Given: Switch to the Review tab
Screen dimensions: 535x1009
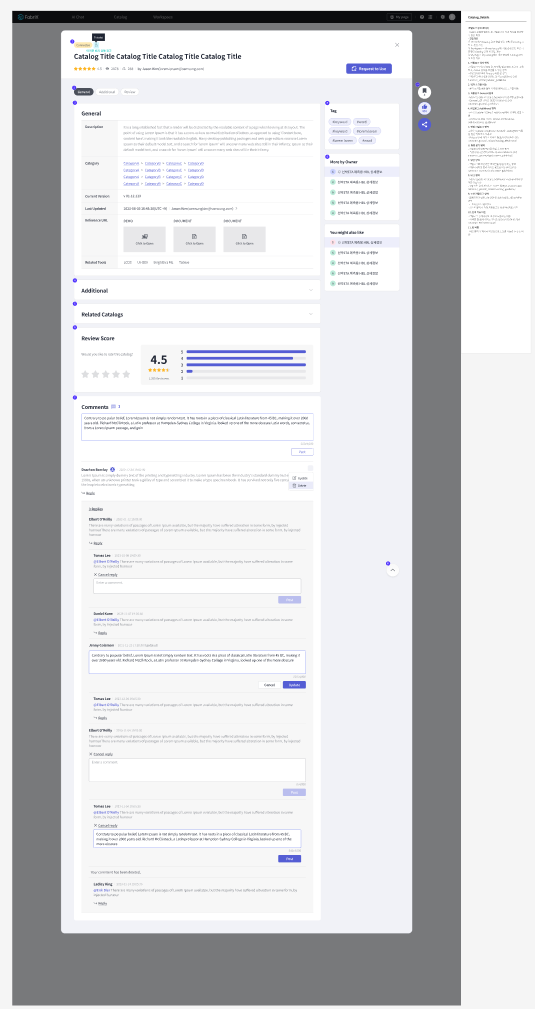Looking at the screenshot, I should pos(129,92).
